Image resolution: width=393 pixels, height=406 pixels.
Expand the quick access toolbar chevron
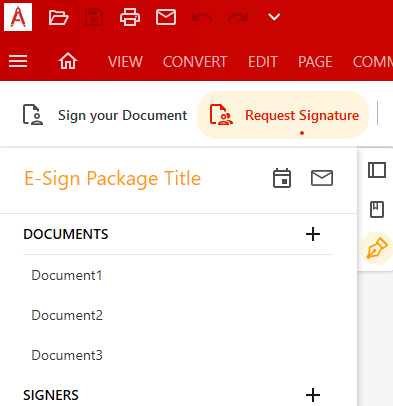(x=274, y=17)
